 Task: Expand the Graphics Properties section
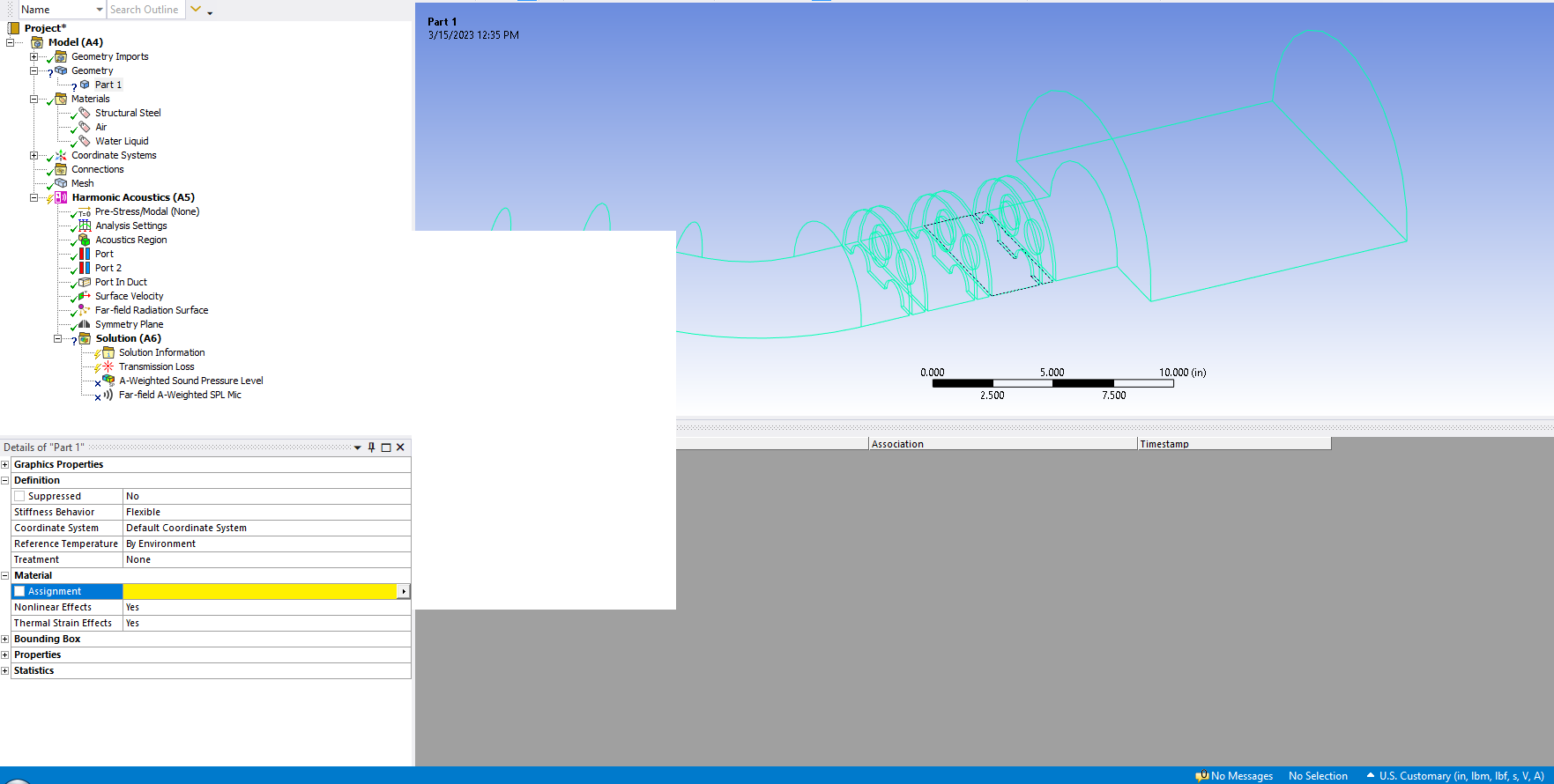5,464
